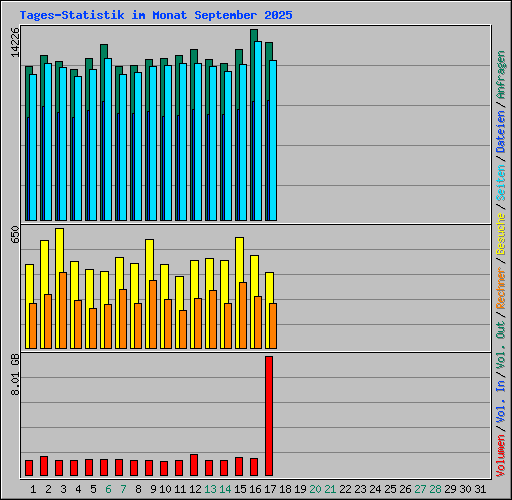The height and width of the screenshot is (500, 512).
Task: Click the "14226" axis maximum label
Action: (x=15, y=42)
